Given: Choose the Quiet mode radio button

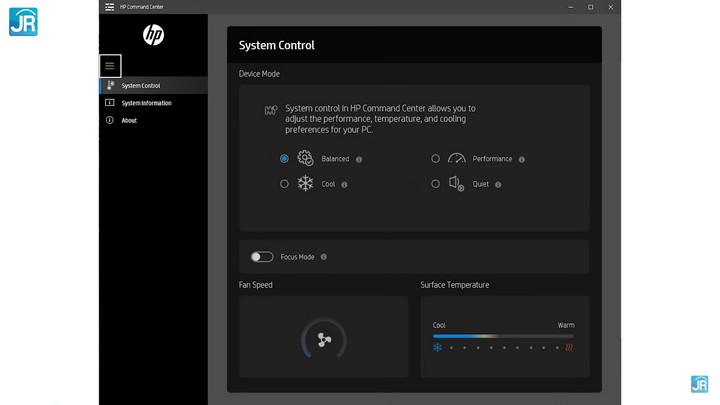Looking at the screenshot, I should 435,184.
